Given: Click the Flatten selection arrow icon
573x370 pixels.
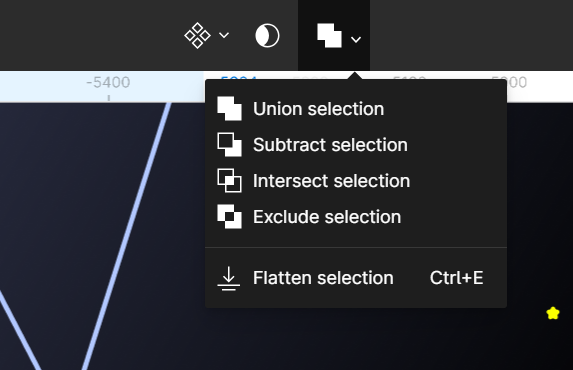Looking at the screenshot, I should 229,279.
